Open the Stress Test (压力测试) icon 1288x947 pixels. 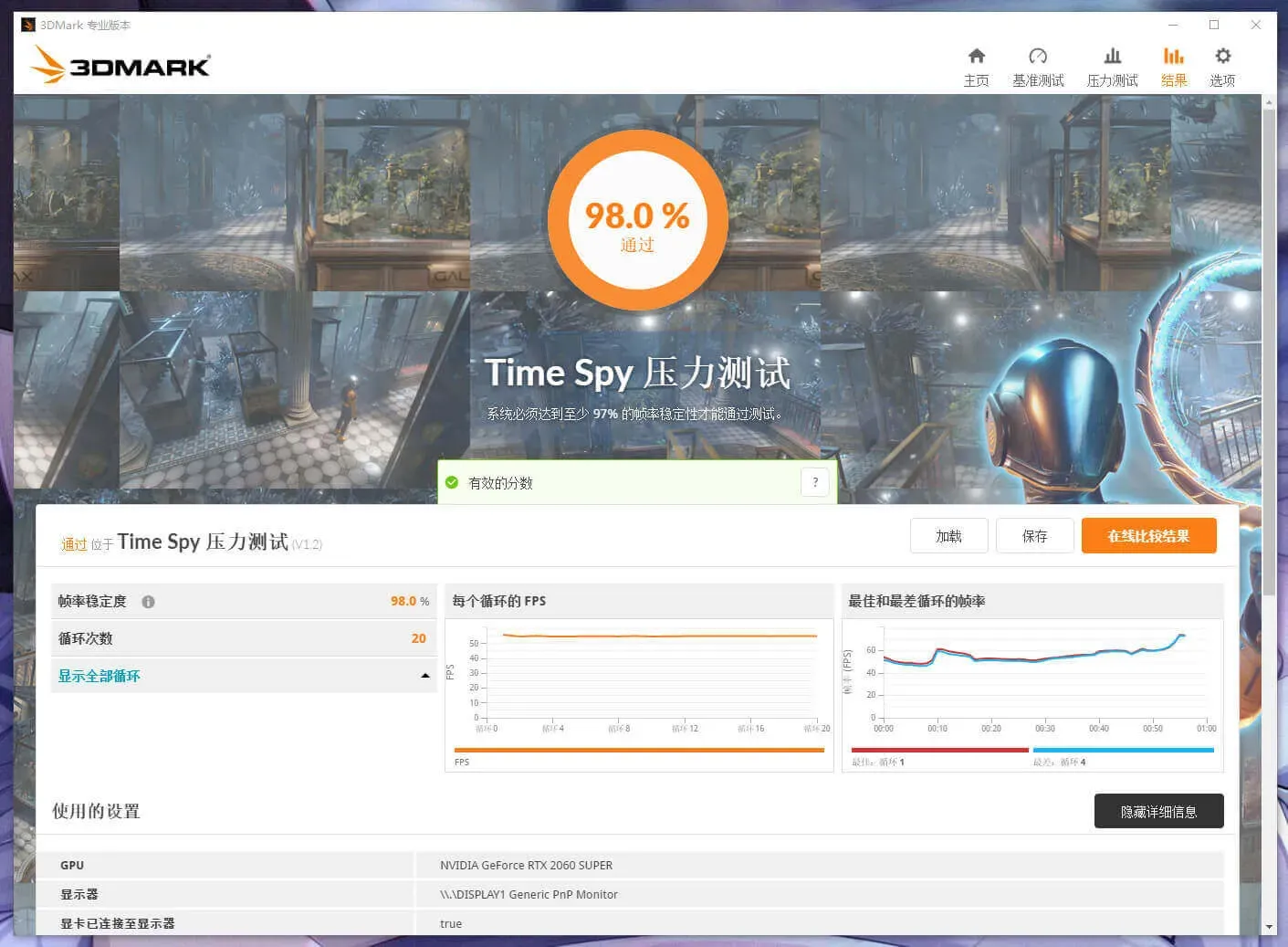coord(1112,57)
